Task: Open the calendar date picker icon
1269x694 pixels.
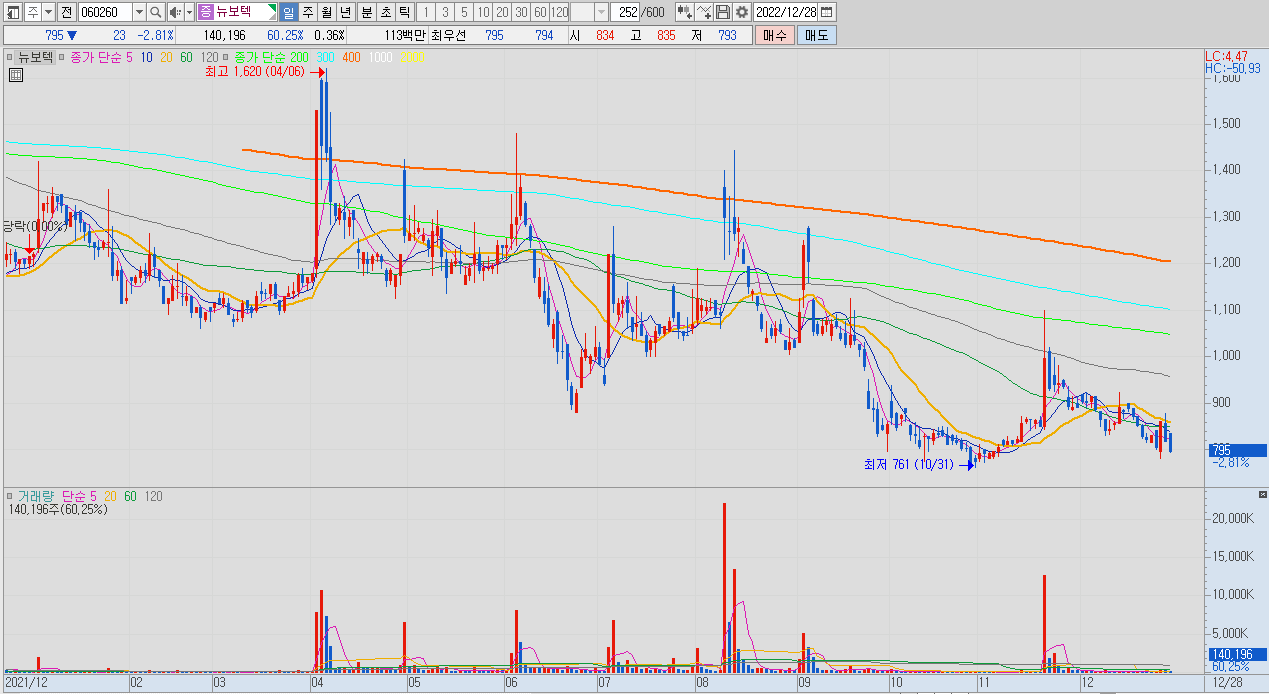Action: point(827,12)
